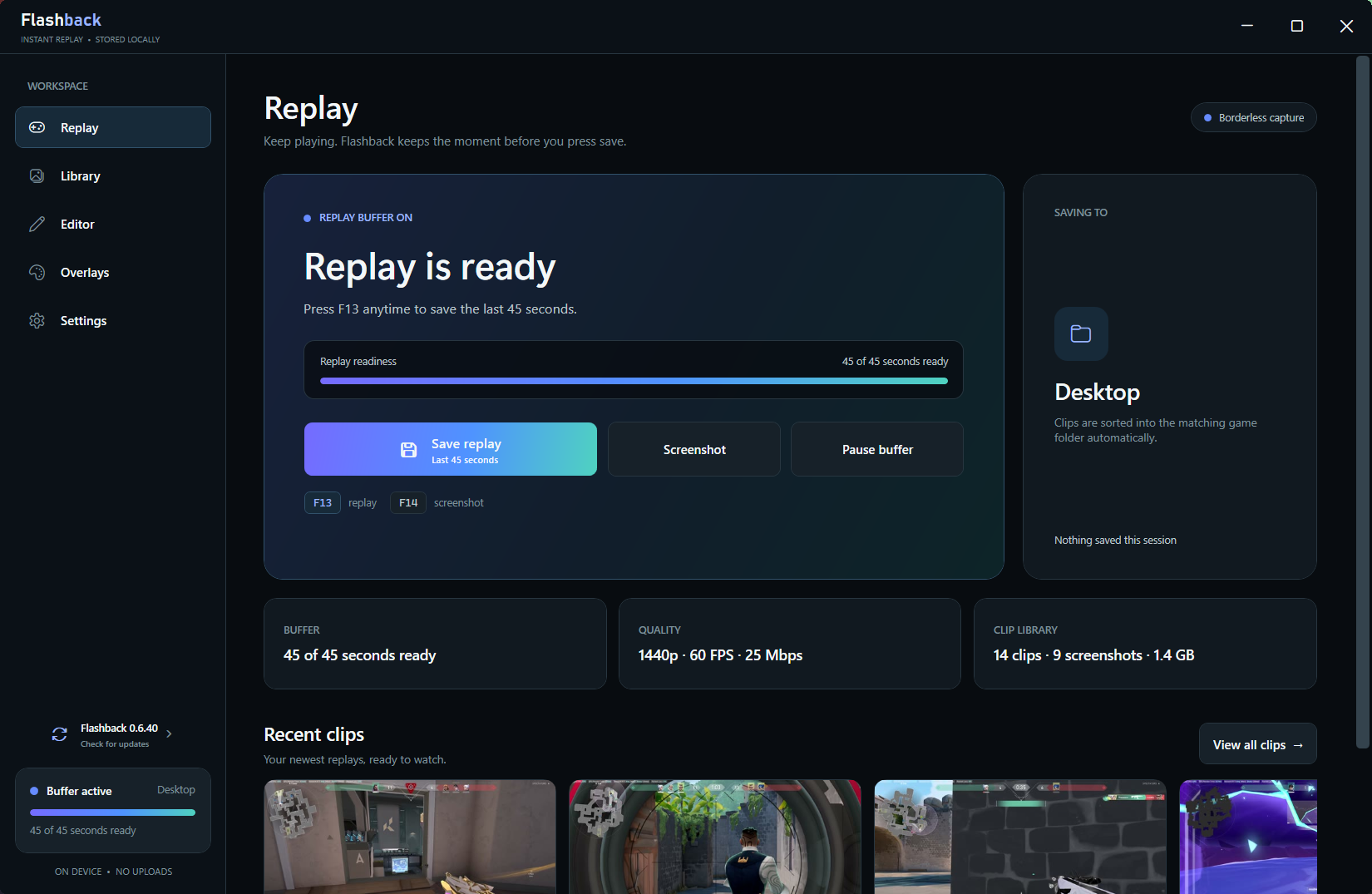Click the Replay readiness progress bar

[x=634, y=381]
